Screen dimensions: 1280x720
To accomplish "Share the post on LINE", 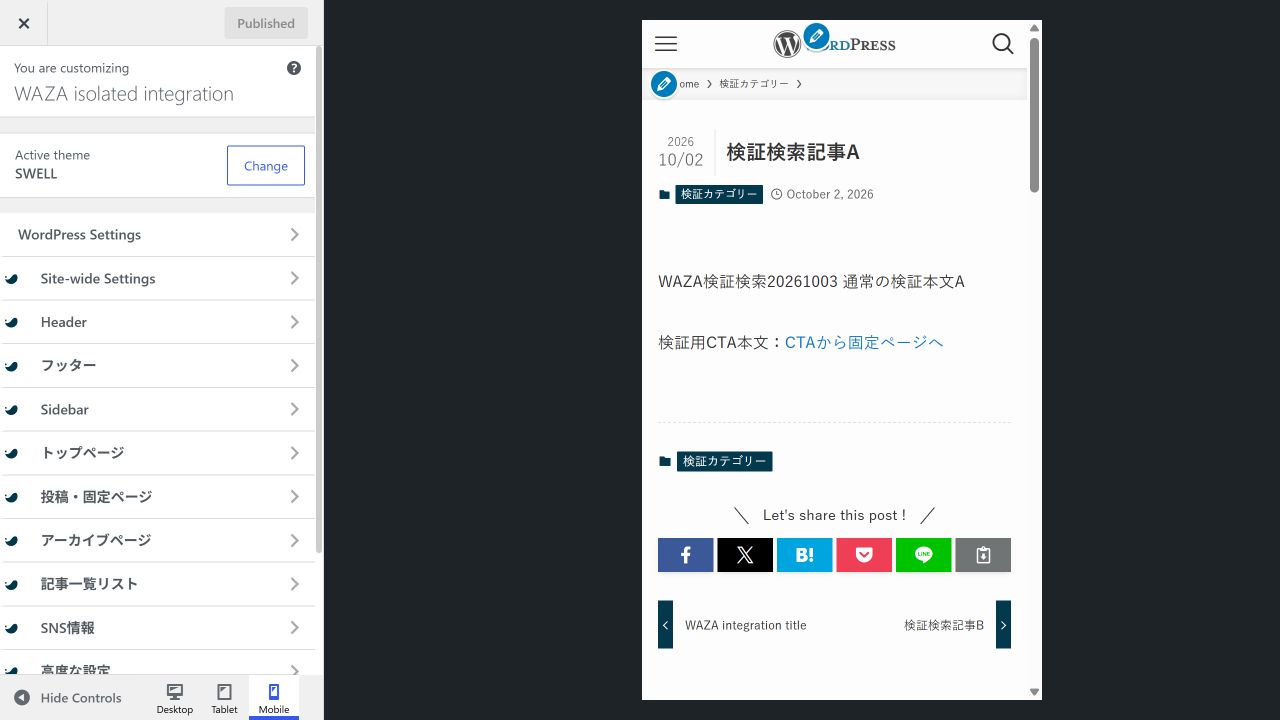I will (x=924, y=555).
